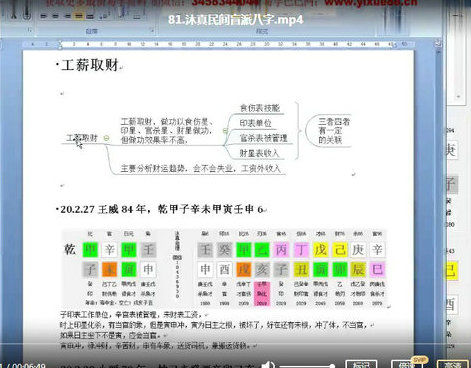Image resolution: width=471 pixels, height=368 pixels.
Task: Open the 倍速 playback speed button
Action: point(406,364)
